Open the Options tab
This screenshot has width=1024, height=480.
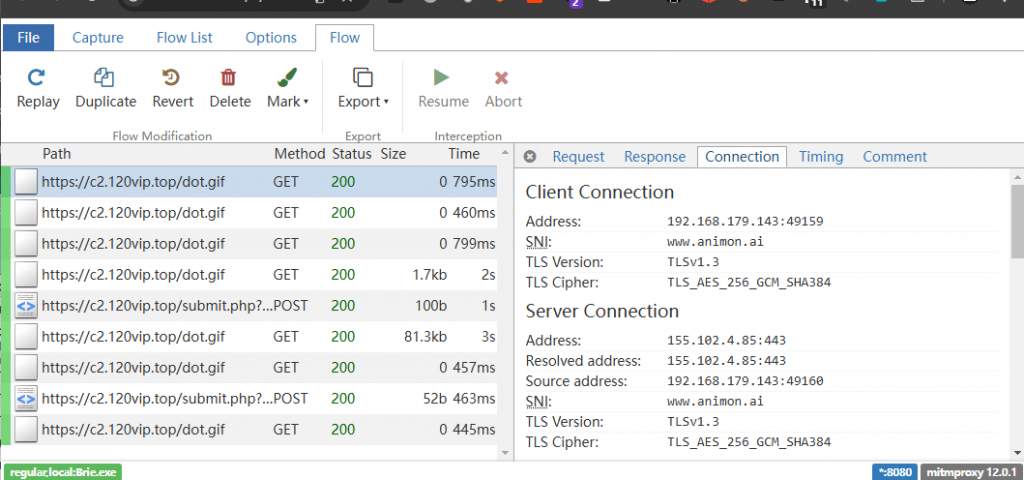(271, 38)
